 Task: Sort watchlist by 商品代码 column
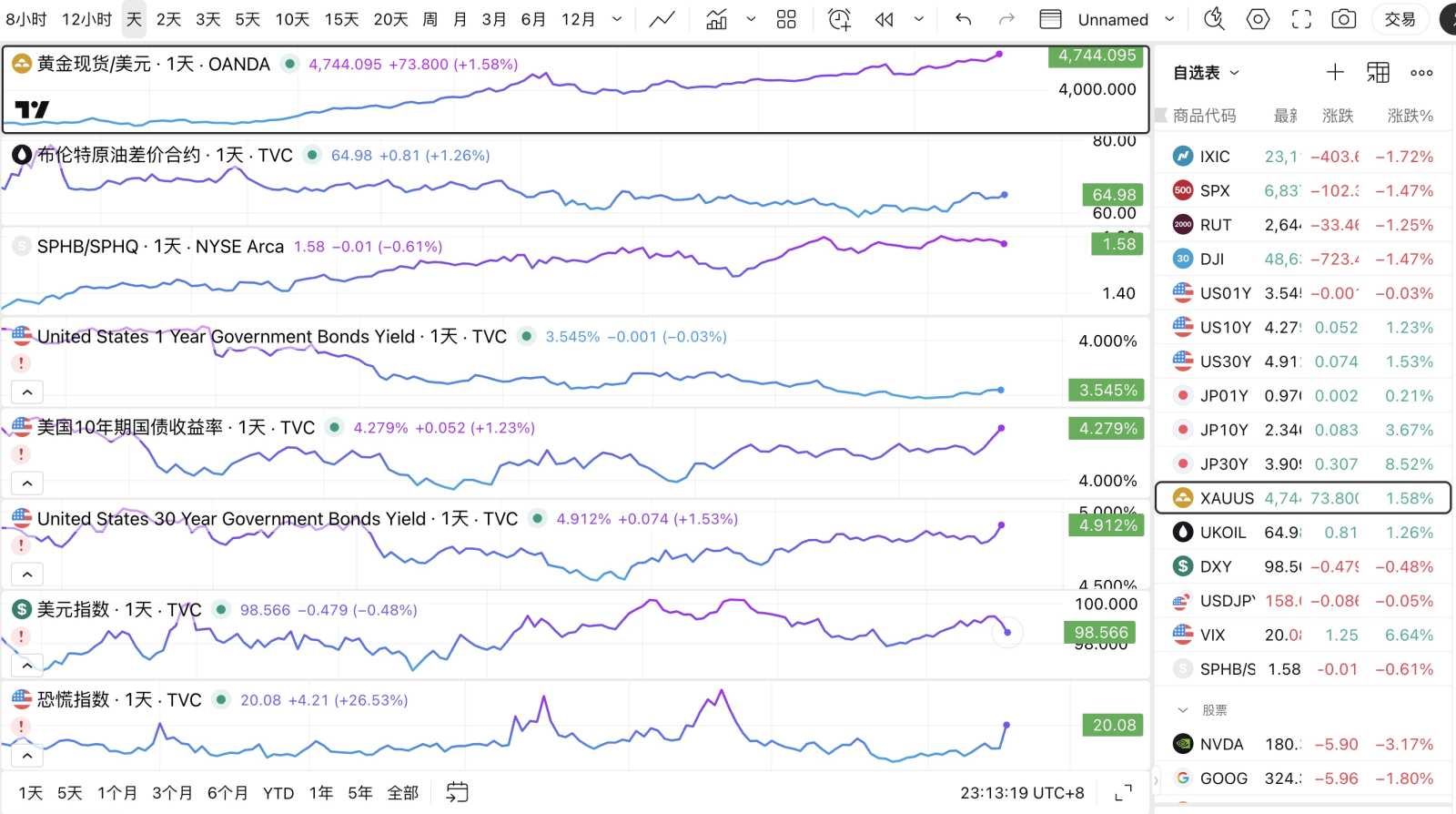coord(1204,116)
